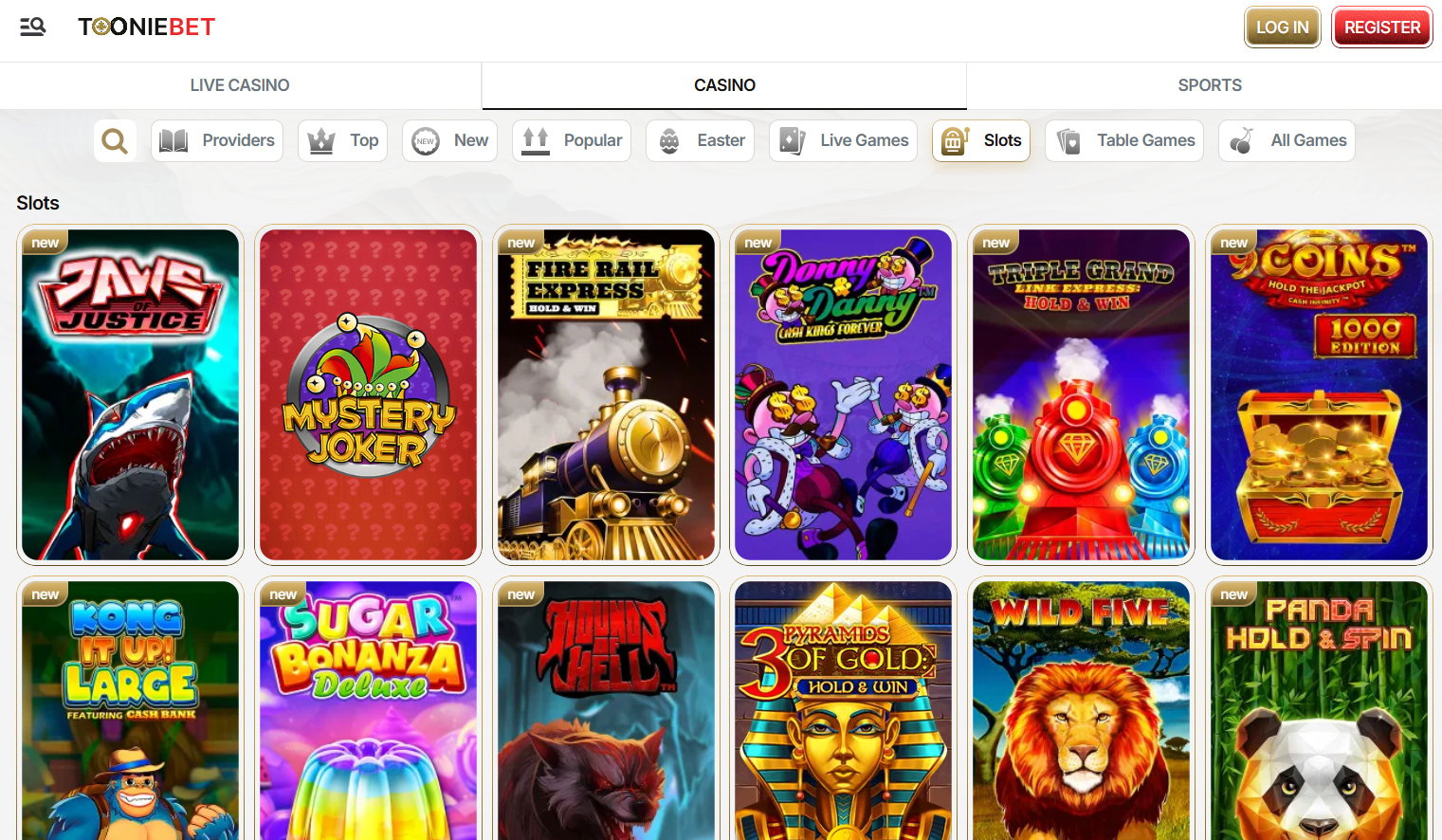The image size is (1442, 840).
Task: Toggle the currently active Slots filter
Action: click(981, 140)
